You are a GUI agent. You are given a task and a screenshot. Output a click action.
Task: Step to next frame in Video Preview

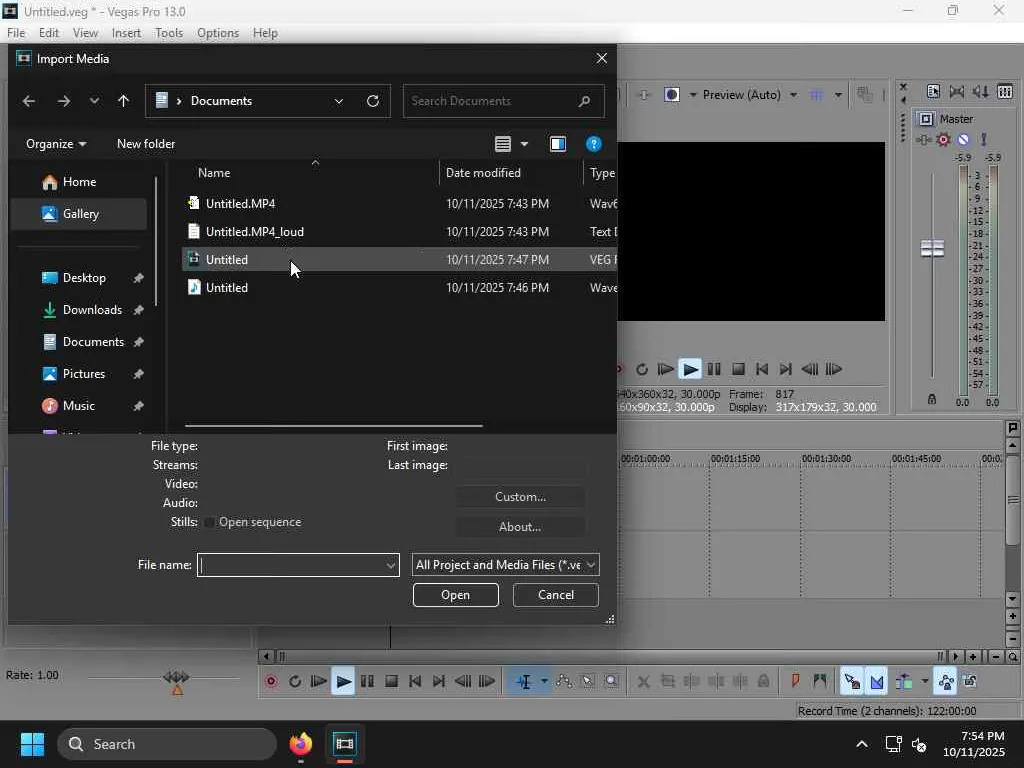tap(834, 370)
